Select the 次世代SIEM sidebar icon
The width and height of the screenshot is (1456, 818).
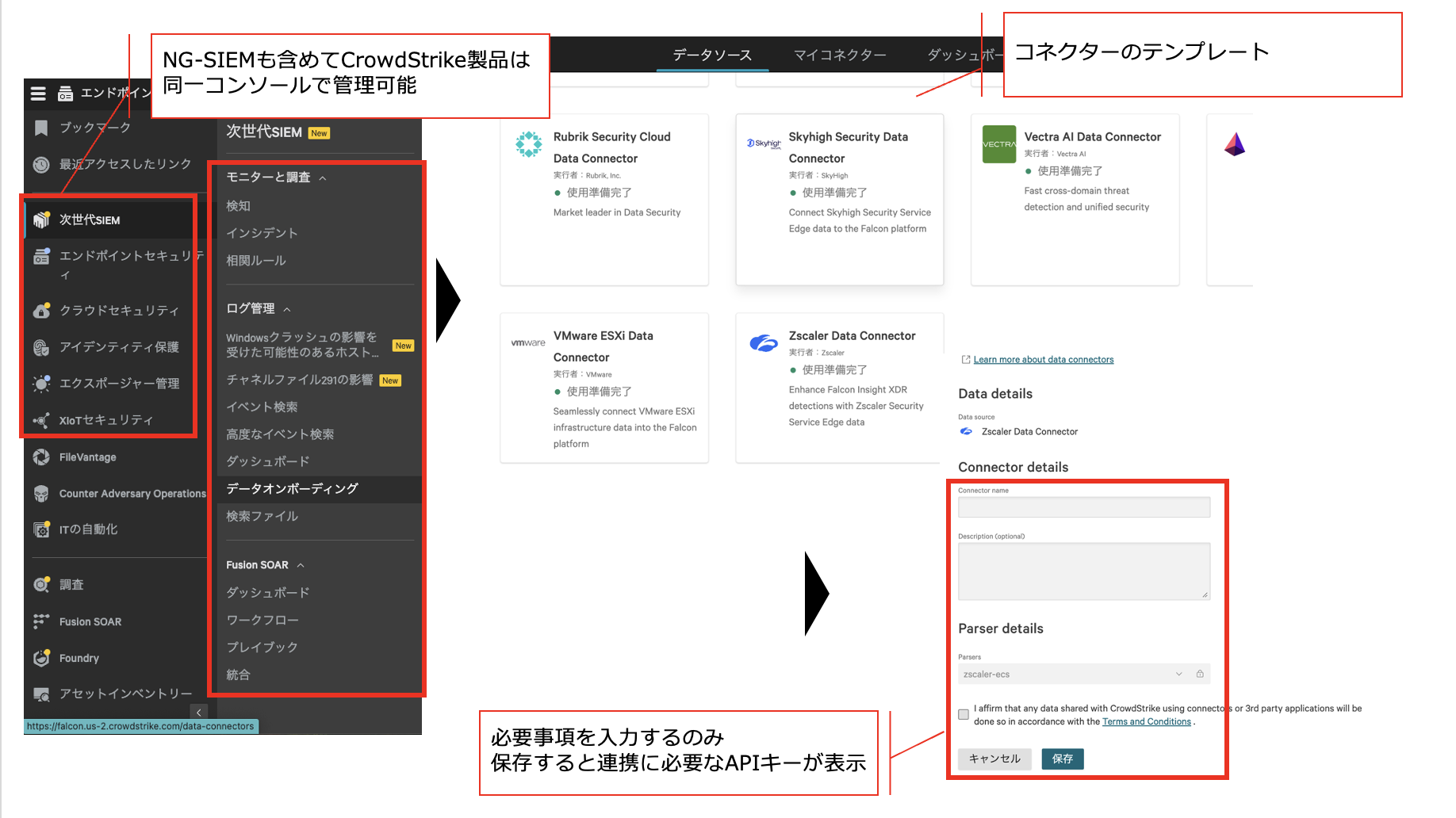pos(41,220)
